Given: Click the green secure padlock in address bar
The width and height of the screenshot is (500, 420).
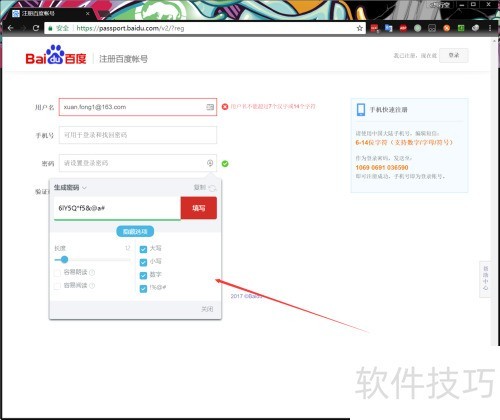Looking at the screenshot, I should click(50, 28).
